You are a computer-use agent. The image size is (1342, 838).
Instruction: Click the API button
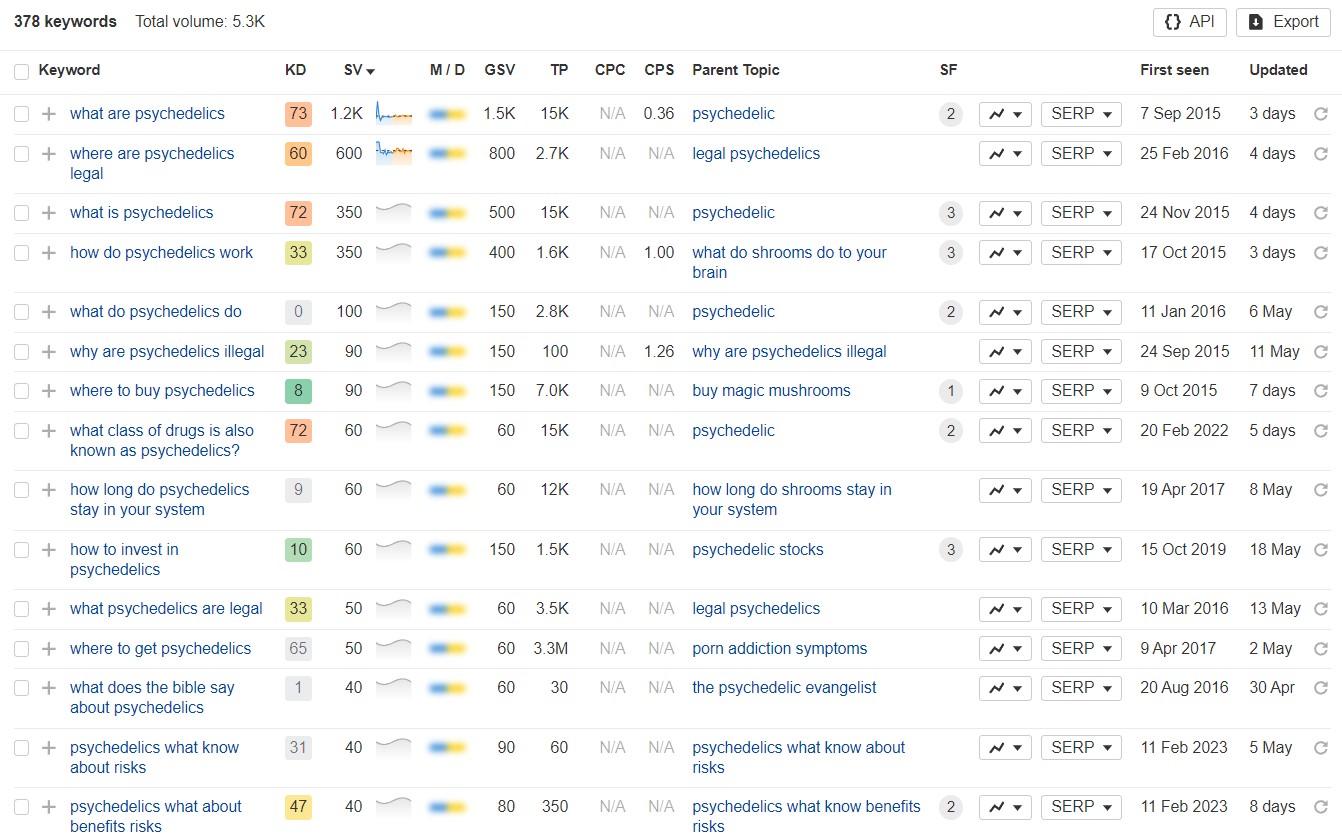pyautogui.click(x=1189, y=22)
